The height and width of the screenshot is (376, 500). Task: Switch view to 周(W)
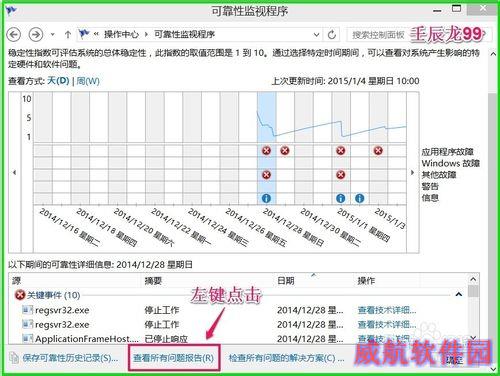(88, 81)
